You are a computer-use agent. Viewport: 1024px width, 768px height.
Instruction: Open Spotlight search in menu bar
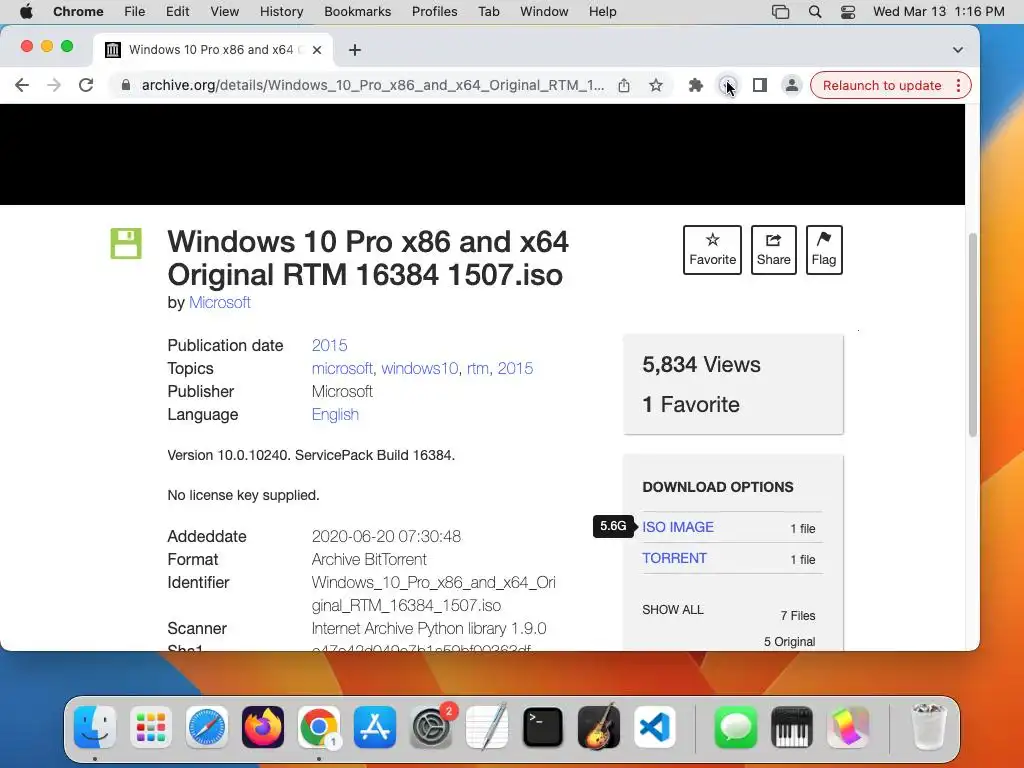814,12
